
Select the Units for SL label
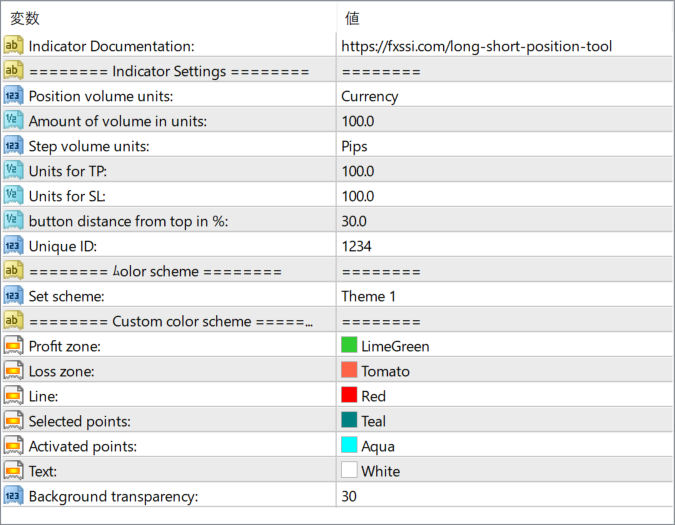67,196
